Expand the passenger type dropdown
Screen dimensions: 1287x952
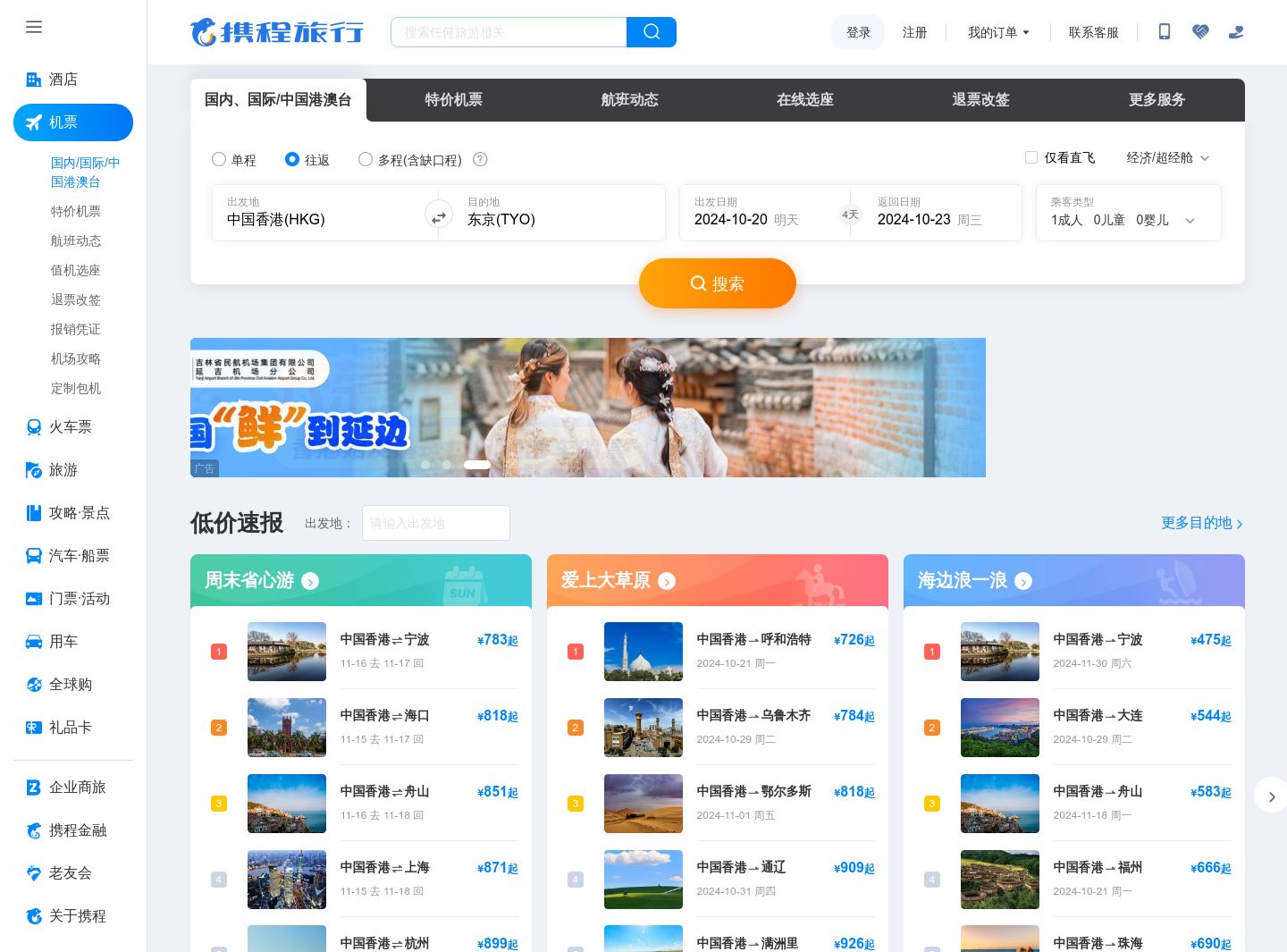(x=1129, y=213)
